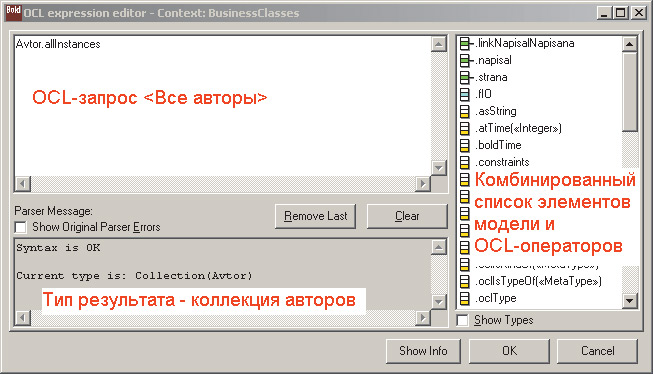Pick the .strana green link icon
This screenshot has height=374, width=653.
click(x=466, y=77)
